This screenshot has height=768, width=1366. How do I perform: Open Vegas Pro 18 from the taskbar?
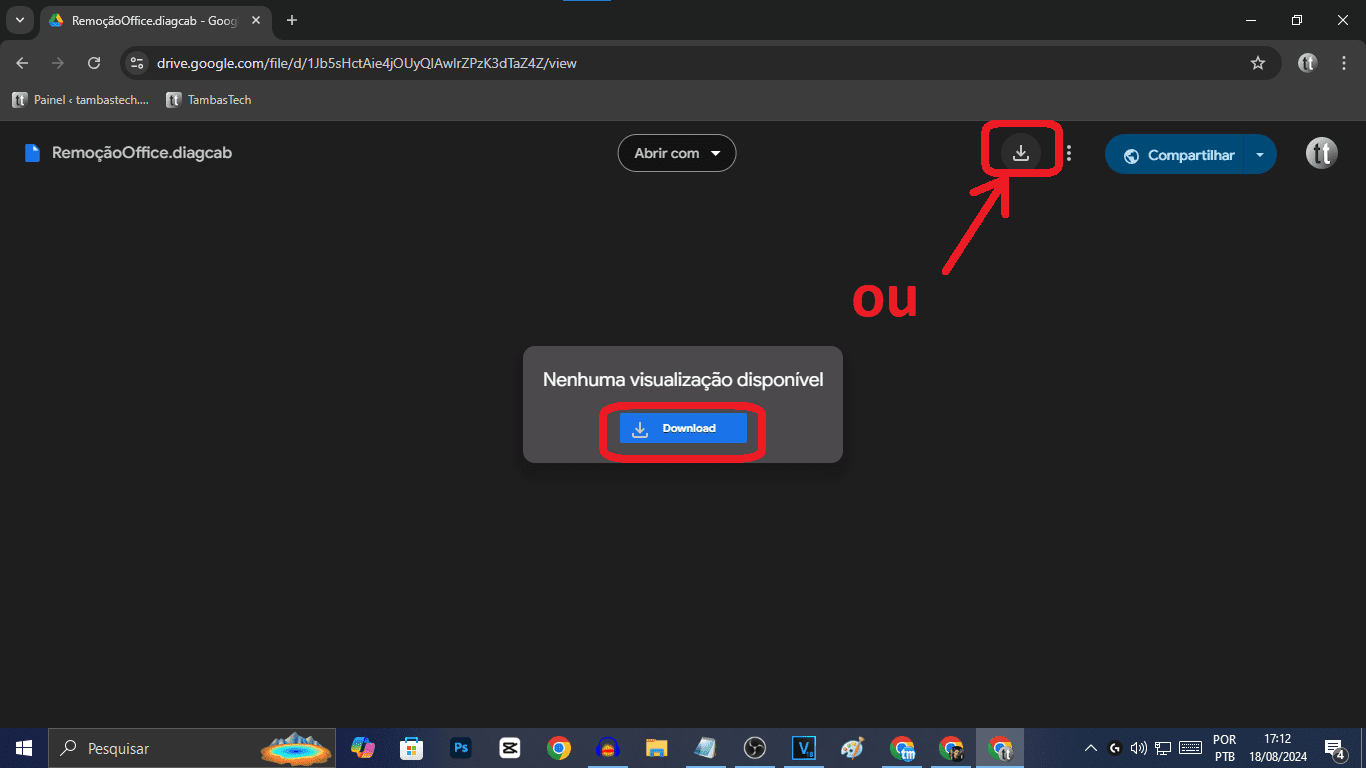(x=803, y=747)
